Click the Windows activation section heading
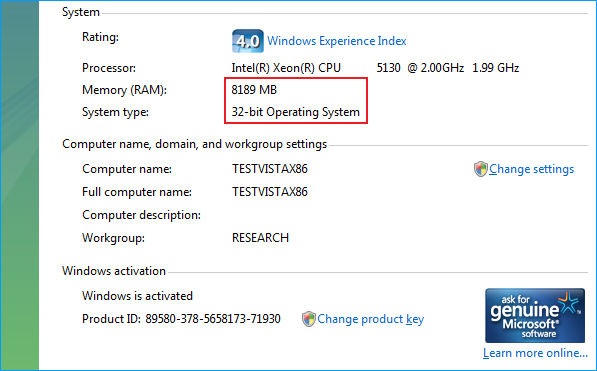Viewport: 597px width, 371px height. (x=114, y=271)
